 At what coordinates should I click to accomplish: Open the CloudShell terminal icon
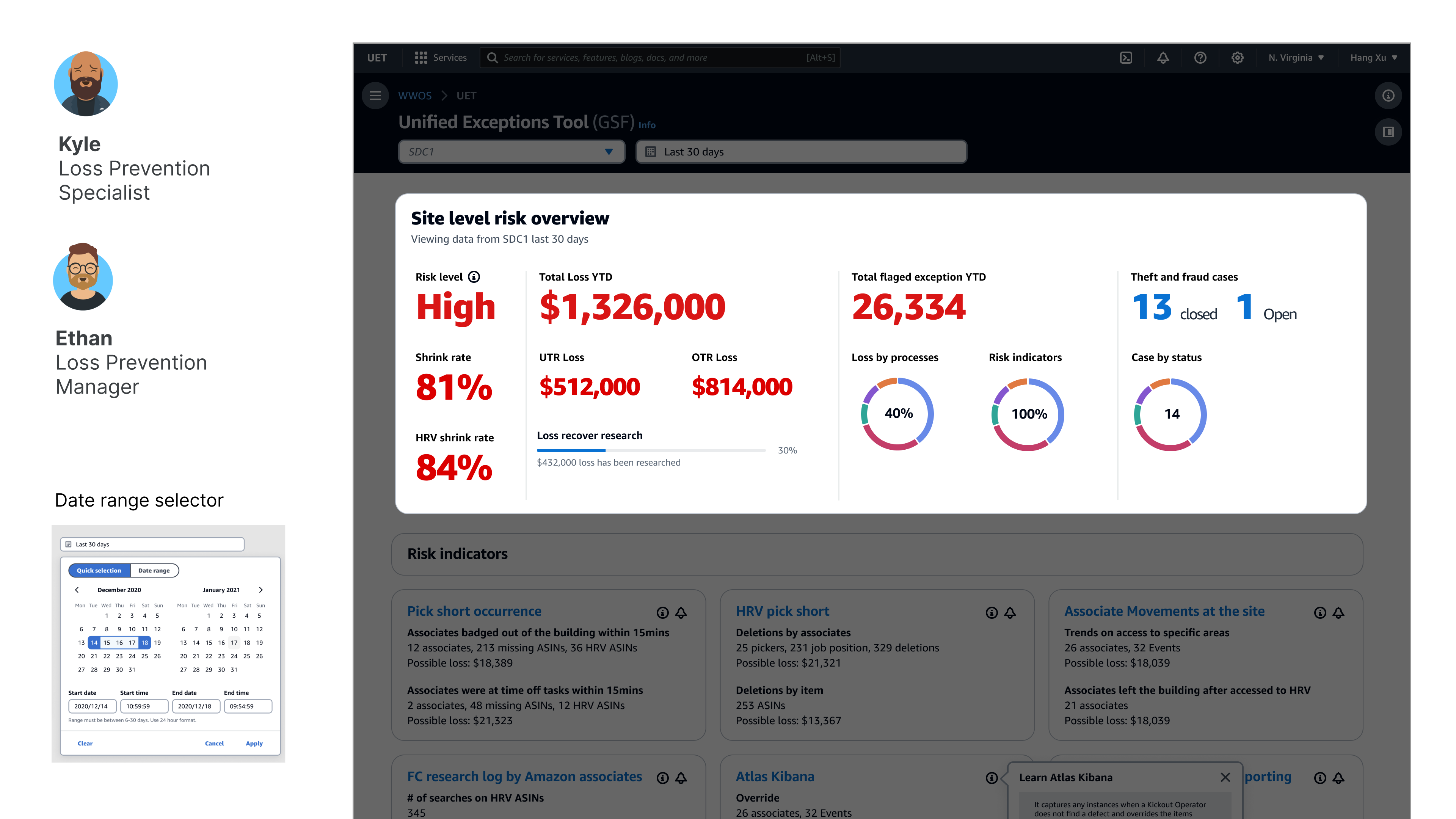(1126, 58)
